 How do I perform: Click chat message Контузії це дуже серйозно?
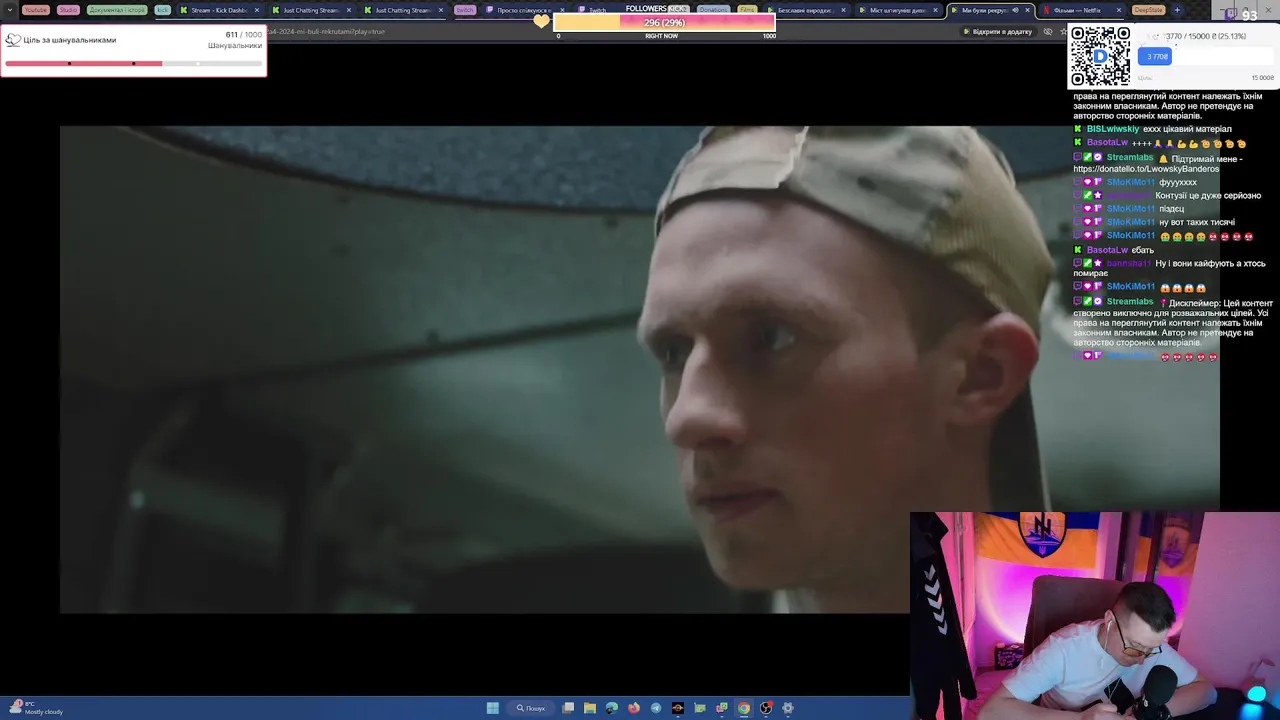click(1208, 196)
